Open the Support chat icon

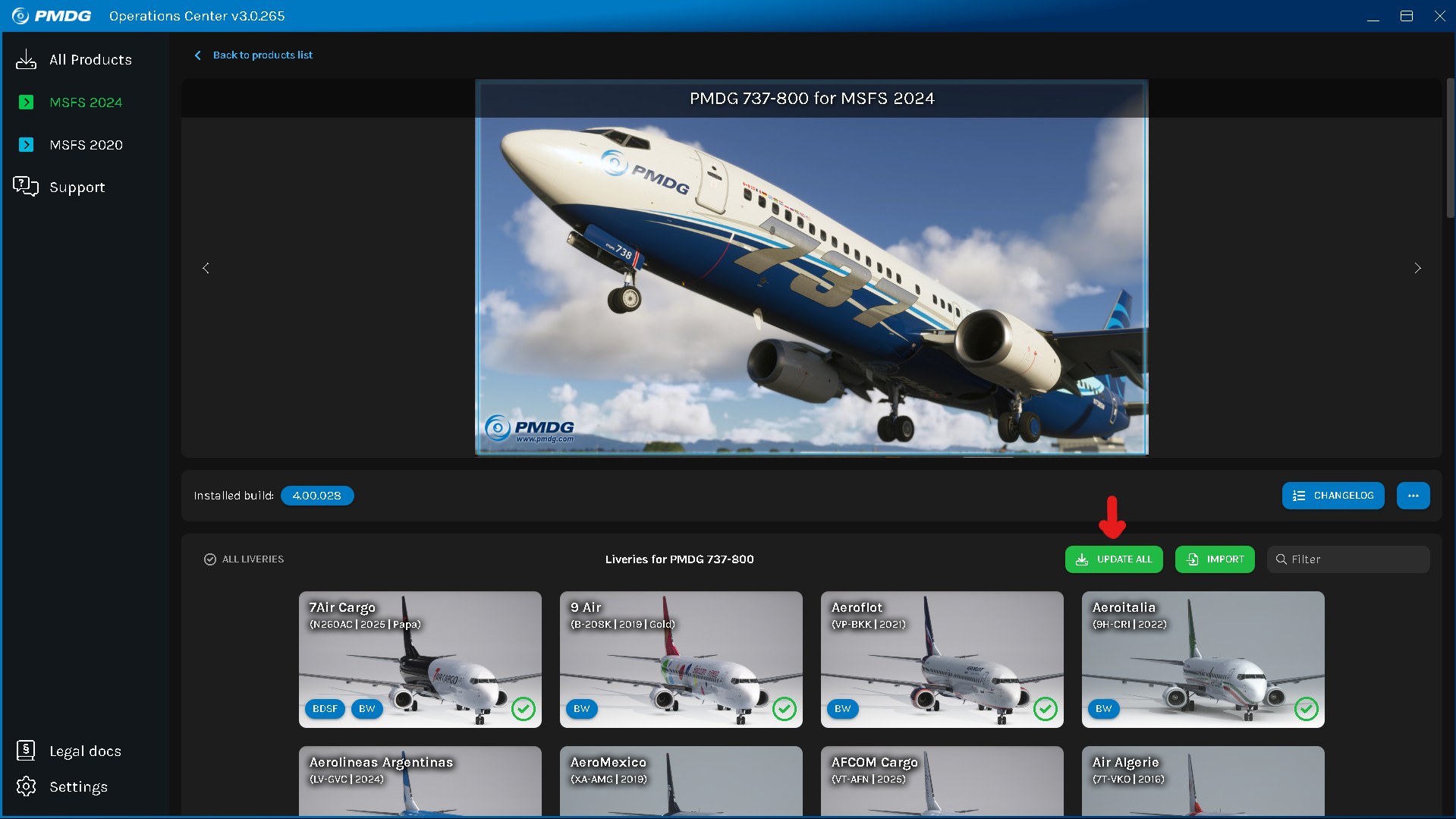tap(26, 187)
